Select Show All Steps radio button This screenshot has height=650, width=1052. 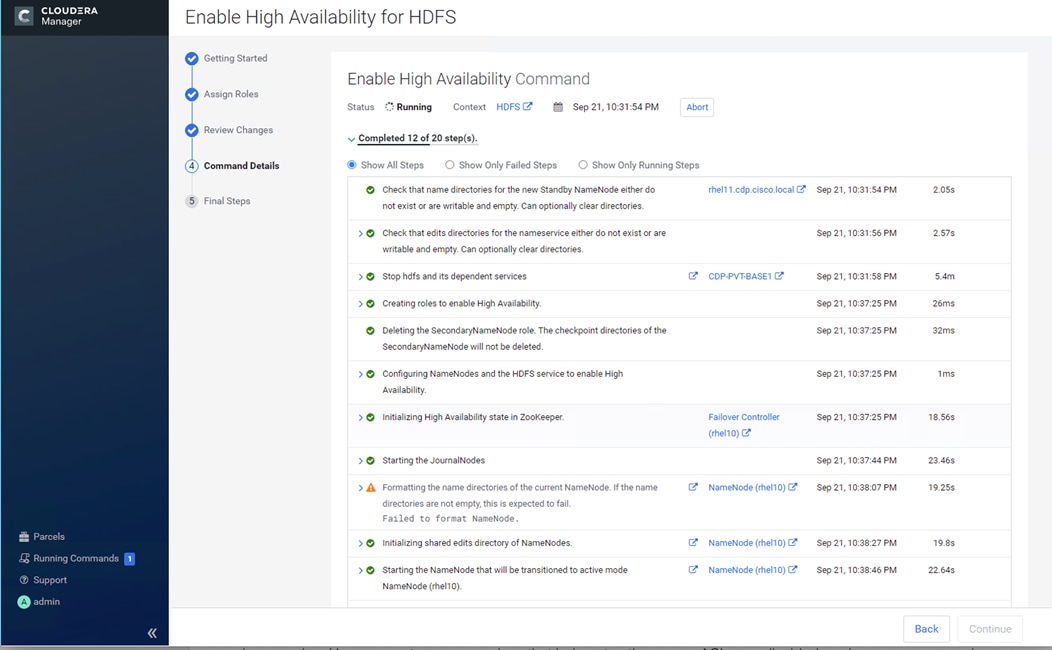point(352,164)
